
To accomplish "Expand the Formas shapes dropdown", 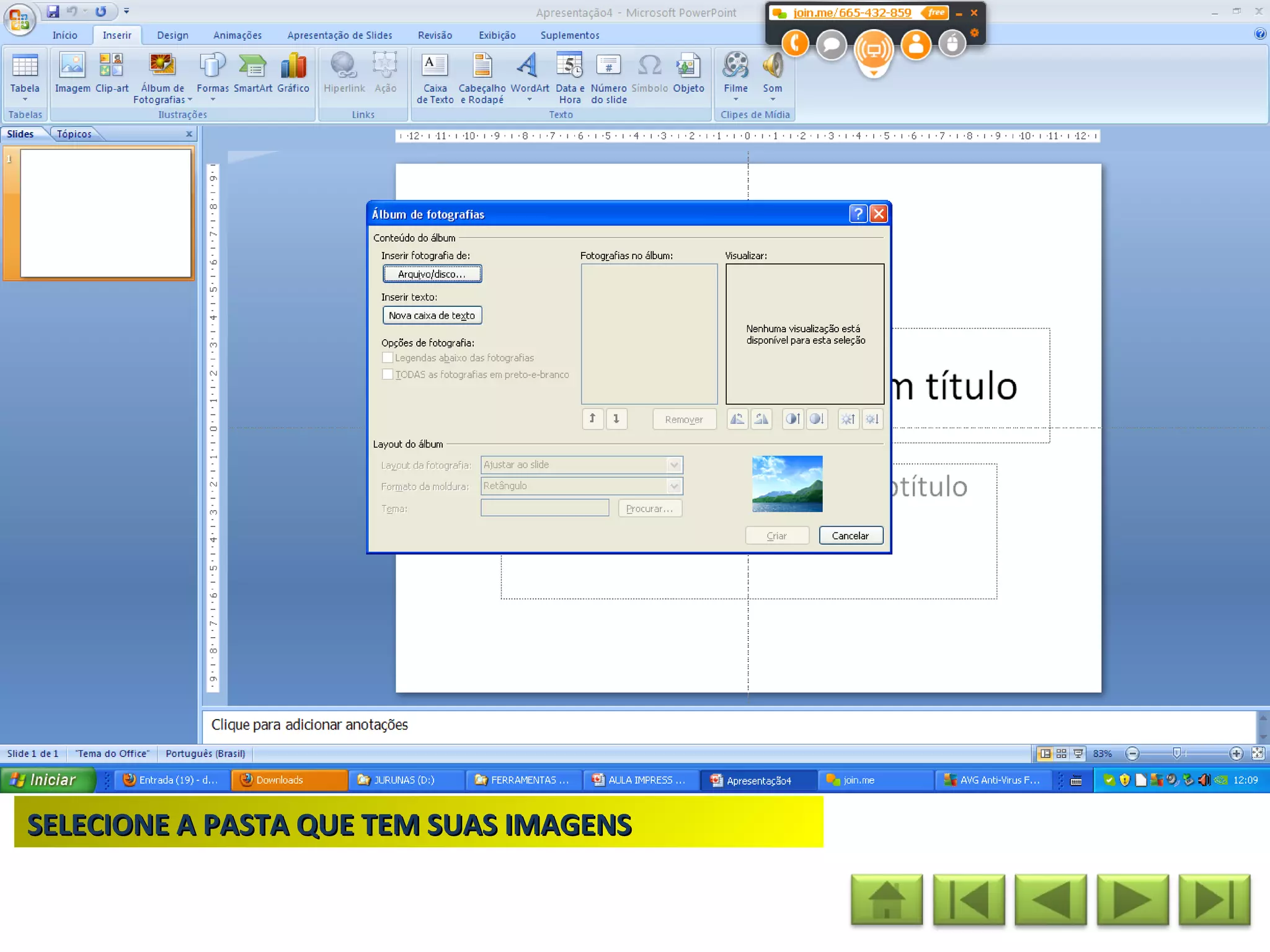I will click(x=212, y=99).
